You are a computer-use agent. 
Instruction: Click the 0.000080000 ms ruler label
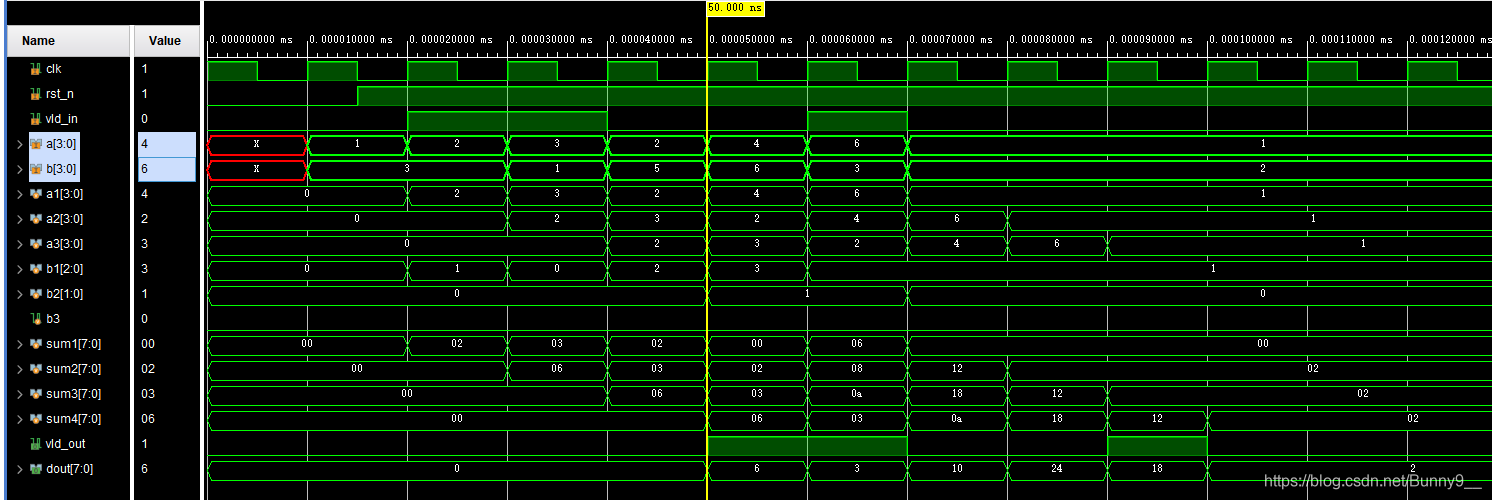click(x=1050, y=39)
